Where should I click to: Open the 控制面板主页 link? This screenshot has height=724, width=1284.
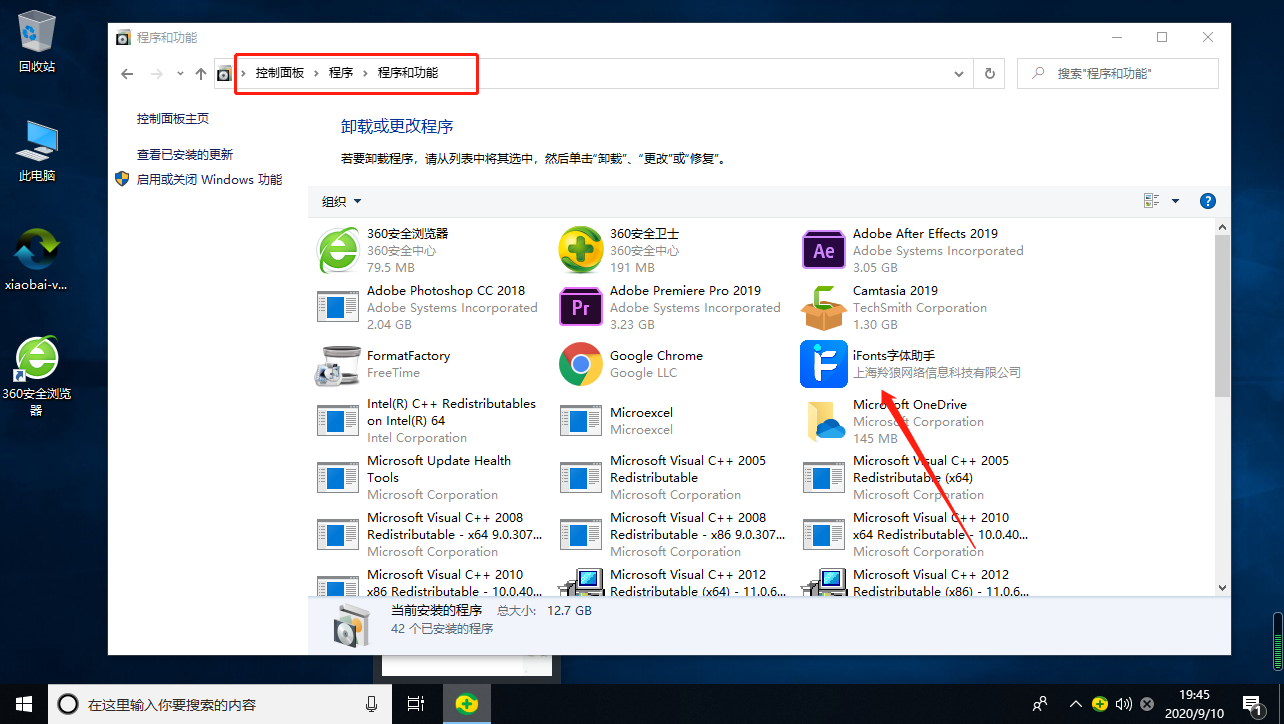point(173,118)
